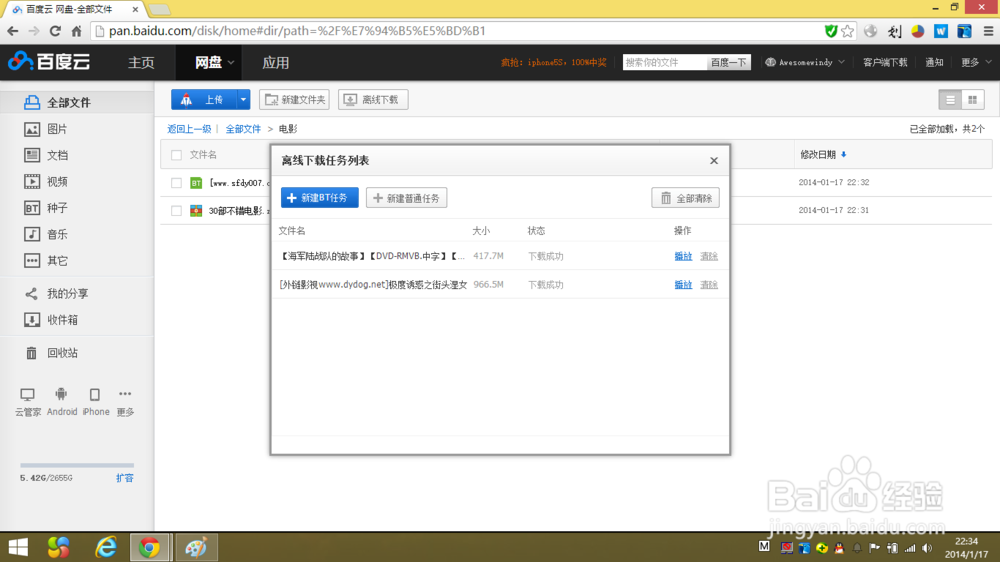Open 收件箱 inbox icon

point(32,320)
